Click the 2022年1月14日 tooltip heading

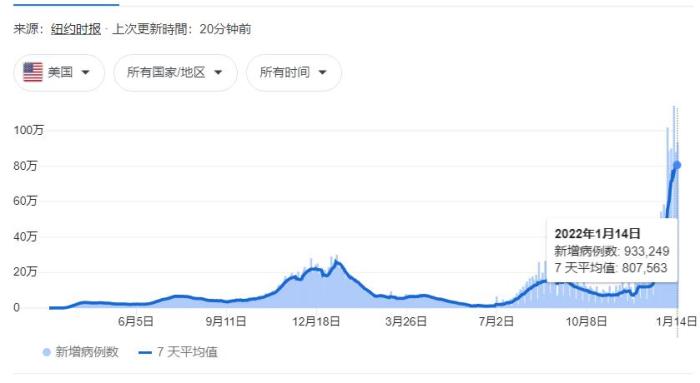click(597, 233)
